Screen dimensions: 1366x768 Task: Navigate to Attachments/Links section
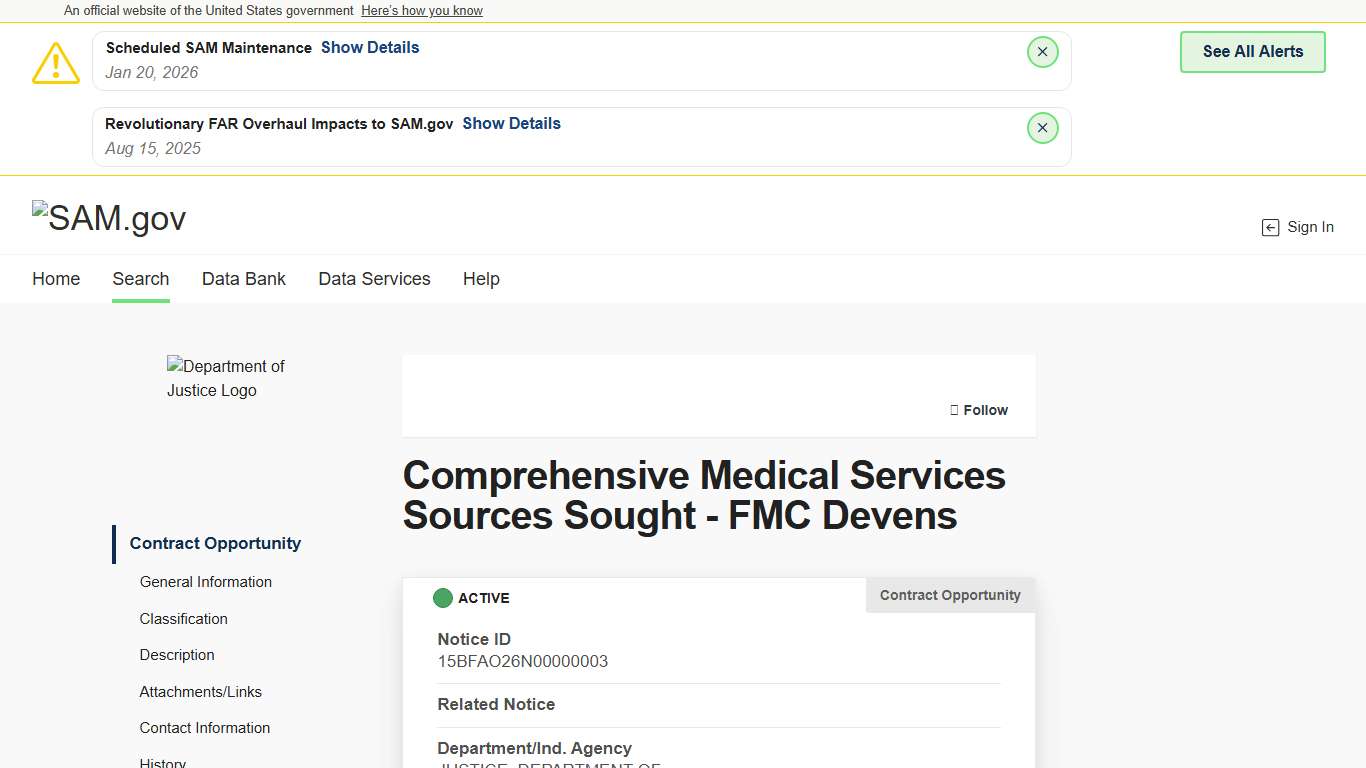pyautogui.click(x=201, y=692)
